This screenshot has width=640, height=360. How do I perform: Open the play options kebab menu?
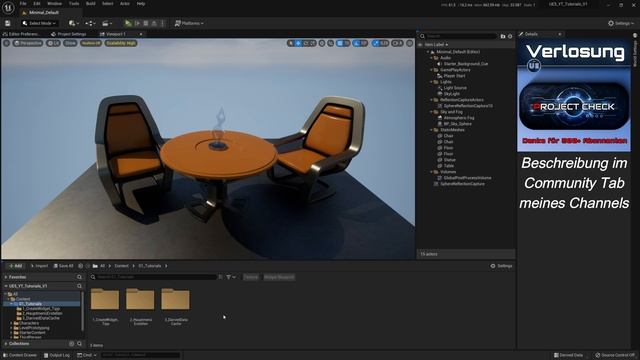coord(162,23)
